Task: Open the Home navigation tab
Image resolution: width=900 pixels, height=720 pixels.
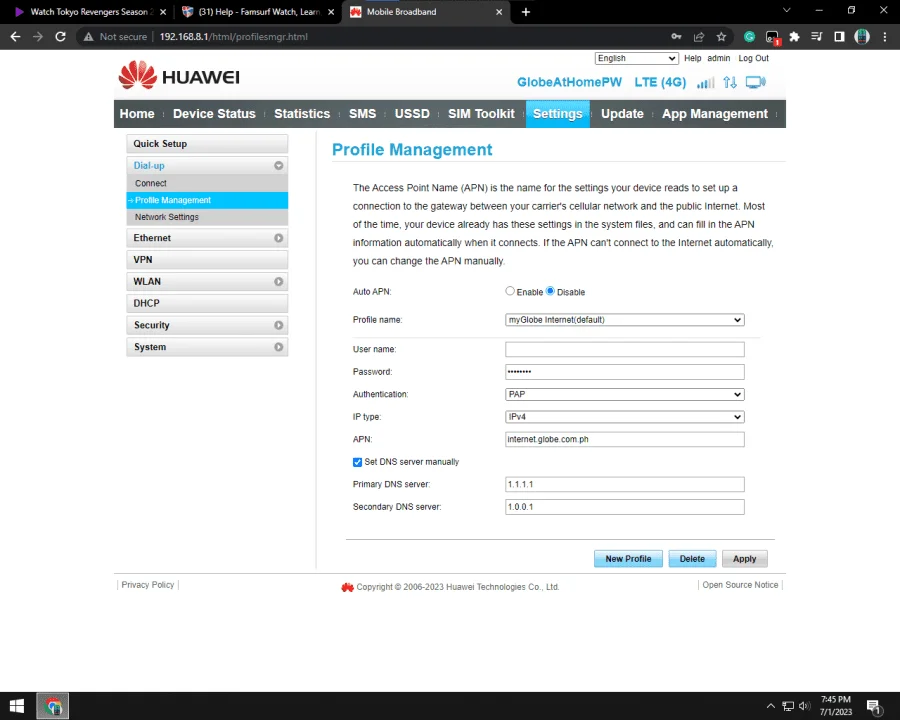Action: [x=137, y=114]
